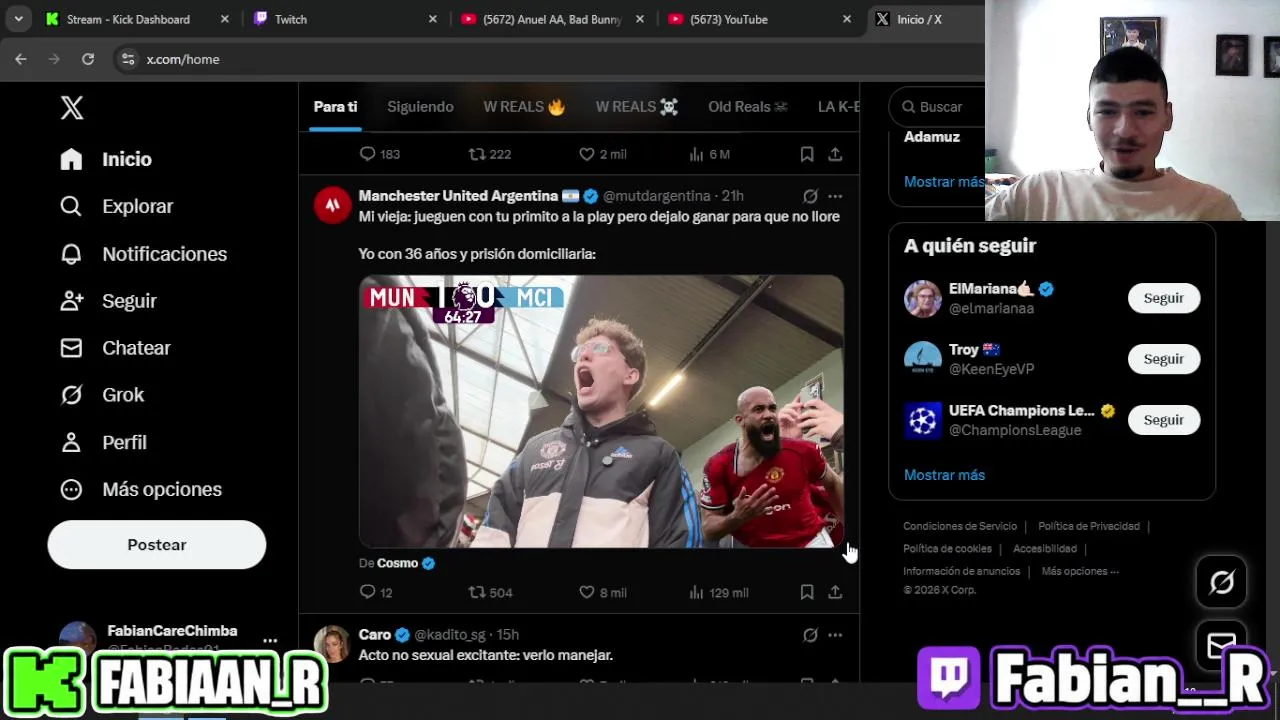Open the Accesibilidad footer link

point(1045,549)
